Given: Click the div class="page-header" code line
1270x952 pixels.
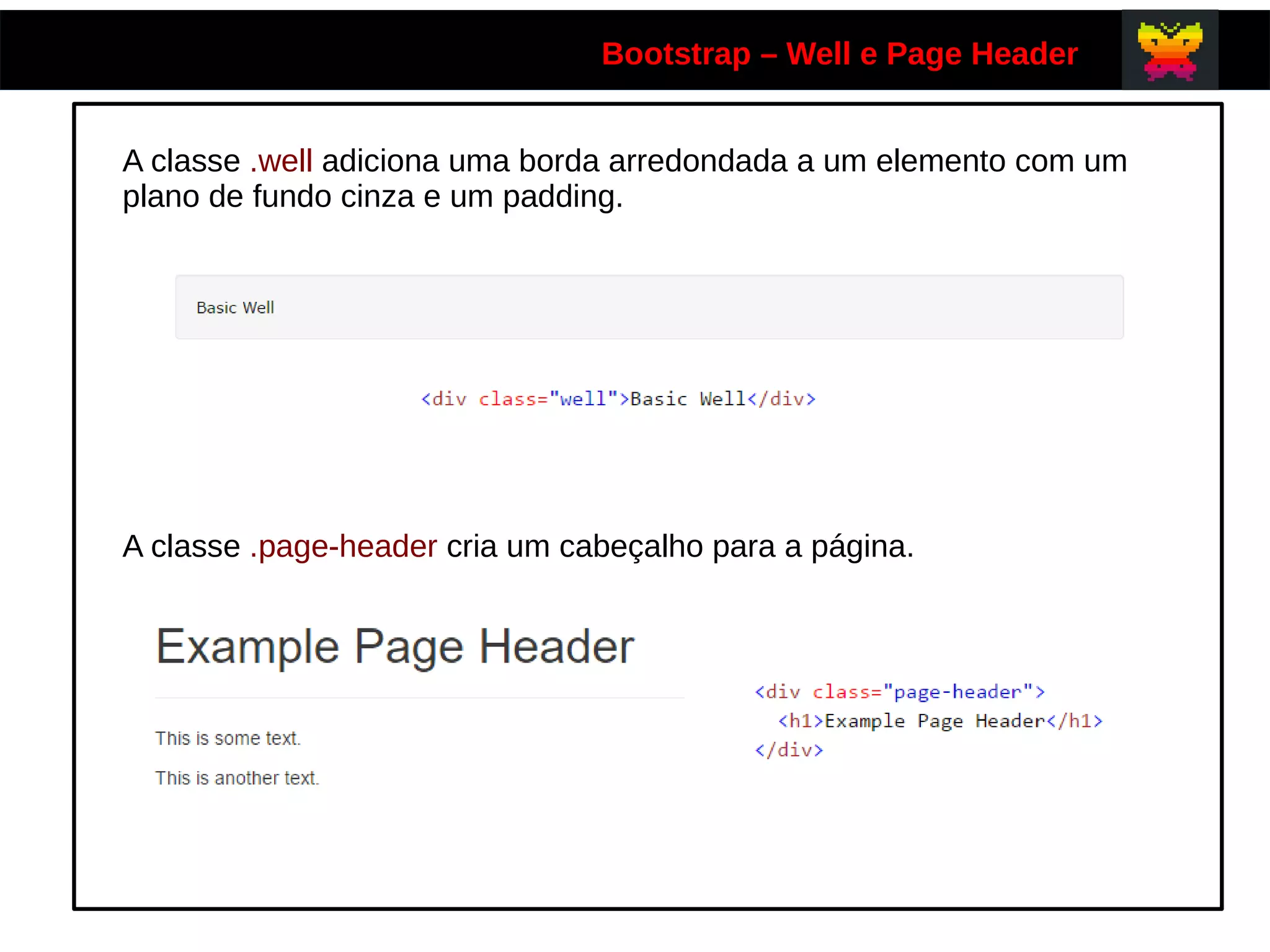Looking at the screenshot, I should (900, 692).
